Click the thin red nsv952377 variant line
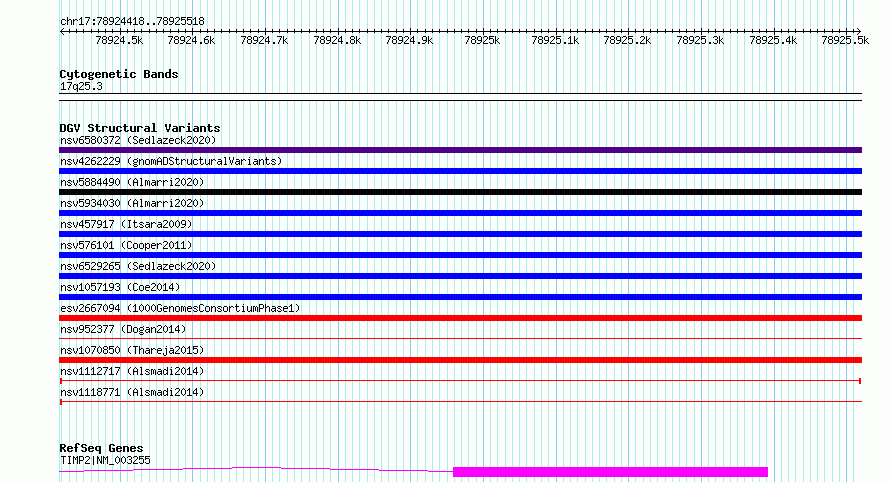Viewport: 890px width, 482px height. (x=460, y=339)
